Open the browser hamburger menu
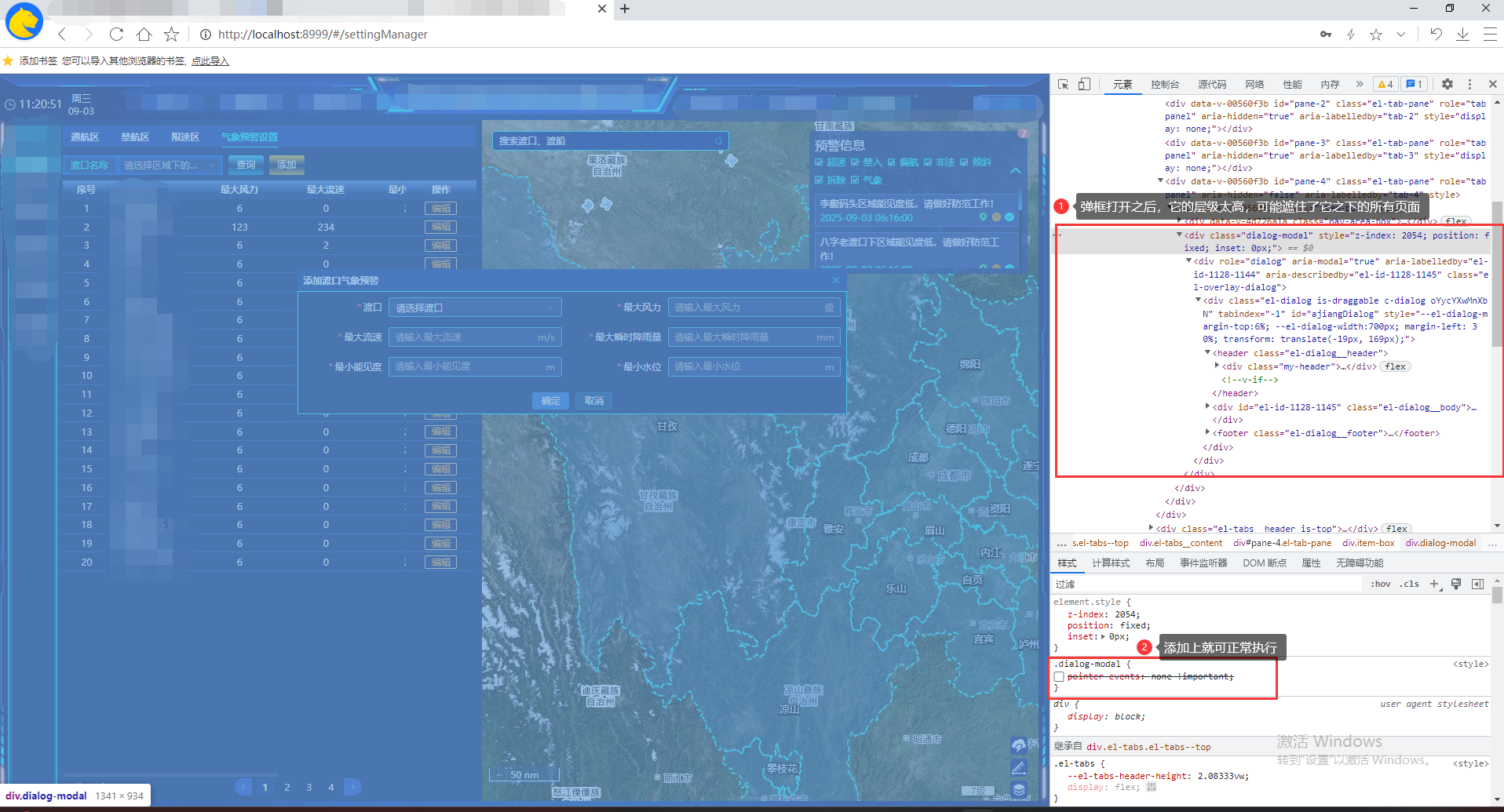This screenshot has width=1504, height=812. coord(1489,34)
